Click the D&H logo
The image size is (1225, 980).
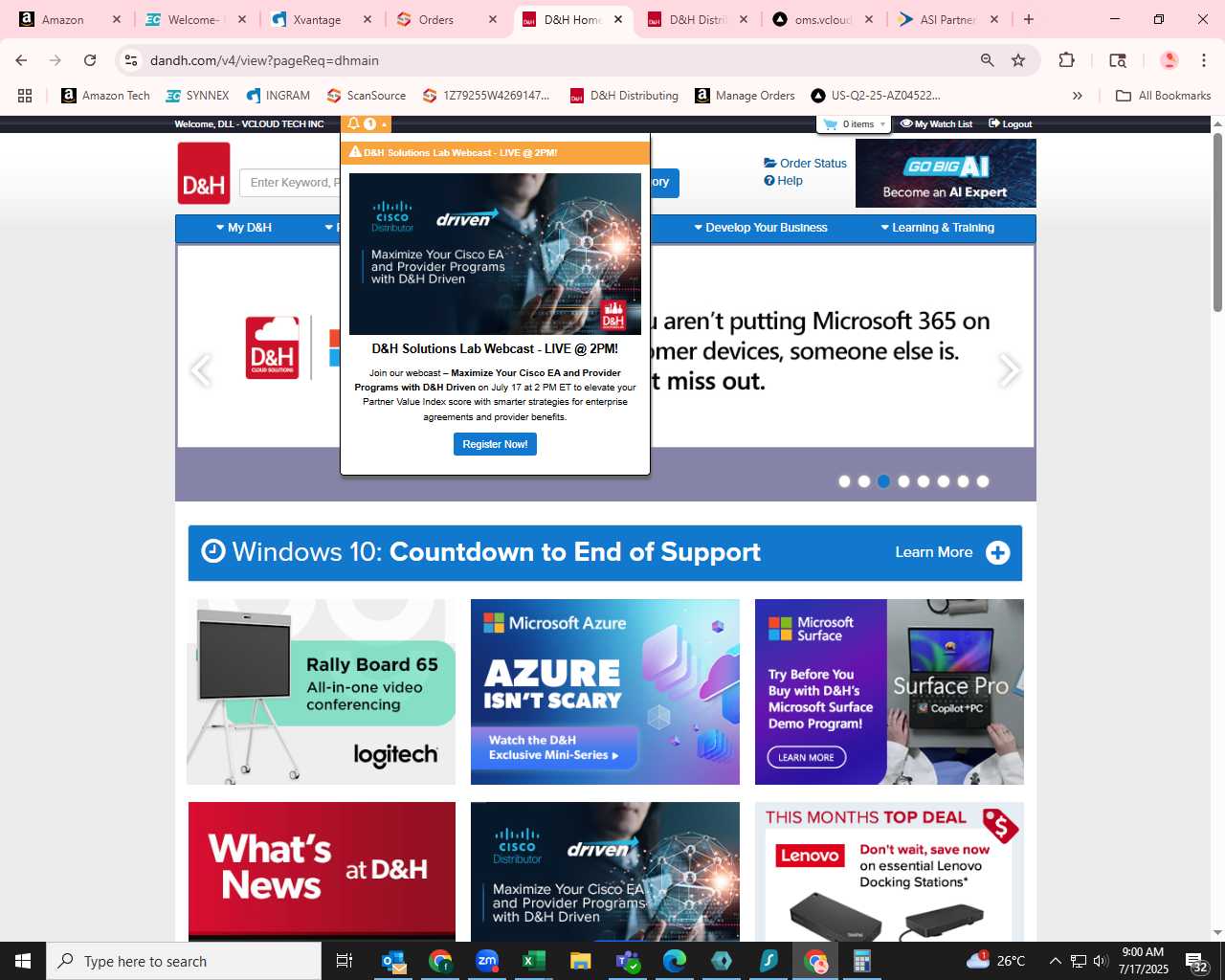[204, 173]
